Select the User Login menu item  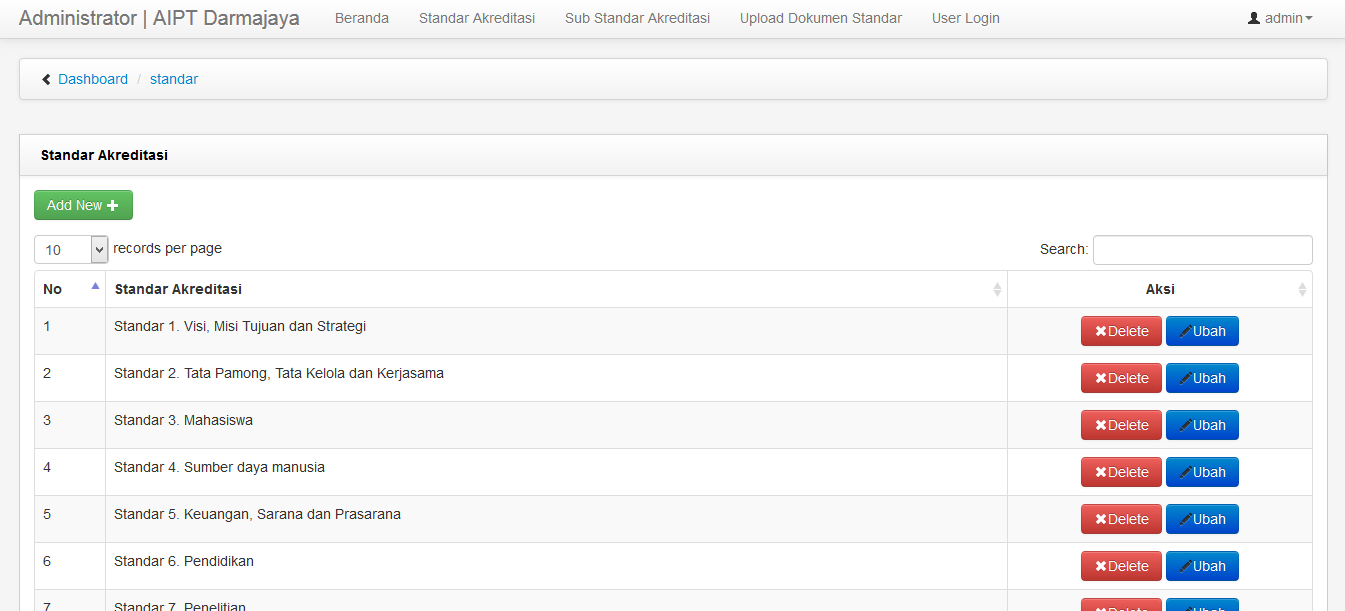[x=965, y=18]
